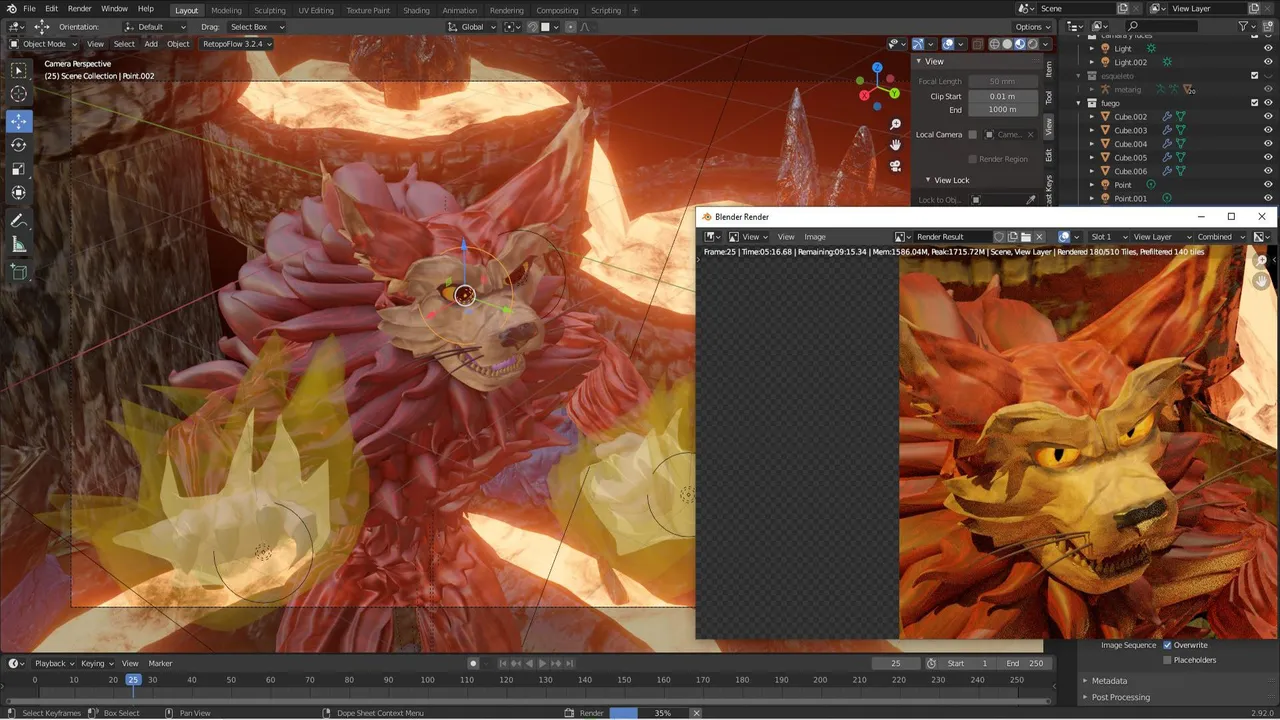Hide Cube.004 in outliner
The width and height of the screenshot is (1280, 720).
tap(1269, 144)
